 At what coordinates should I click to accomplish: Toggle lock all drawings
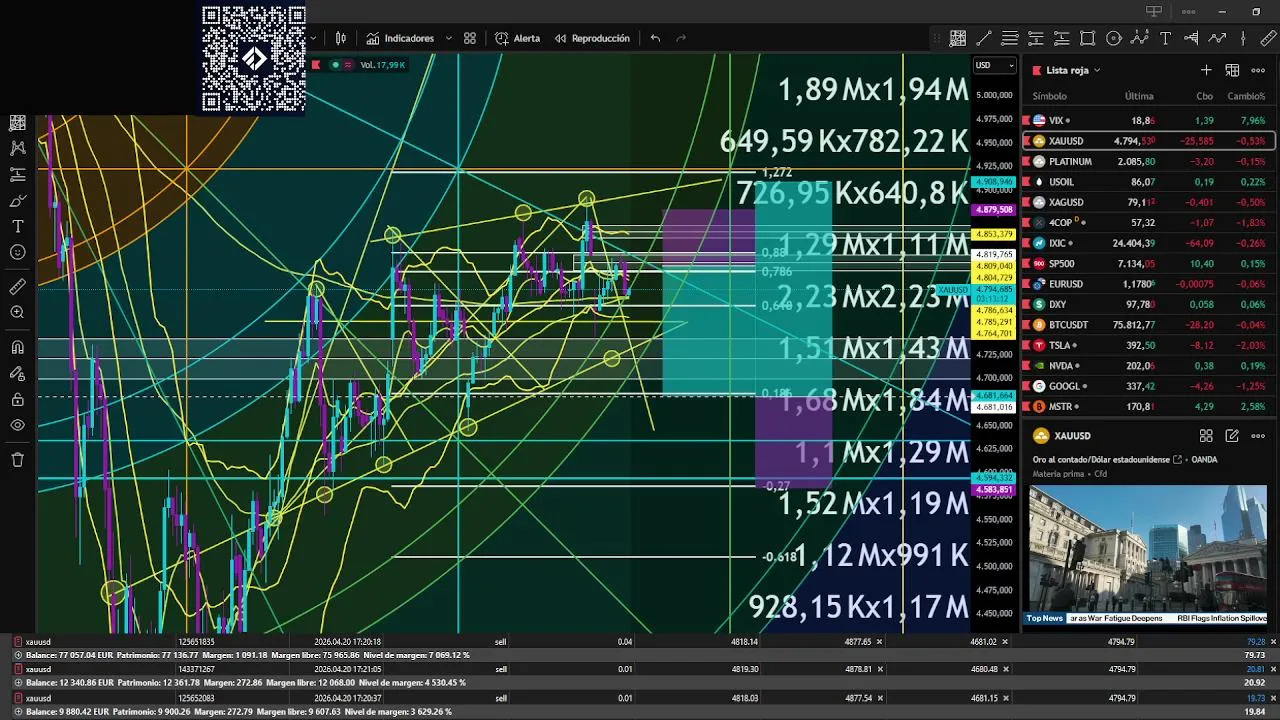coord(17,400)
